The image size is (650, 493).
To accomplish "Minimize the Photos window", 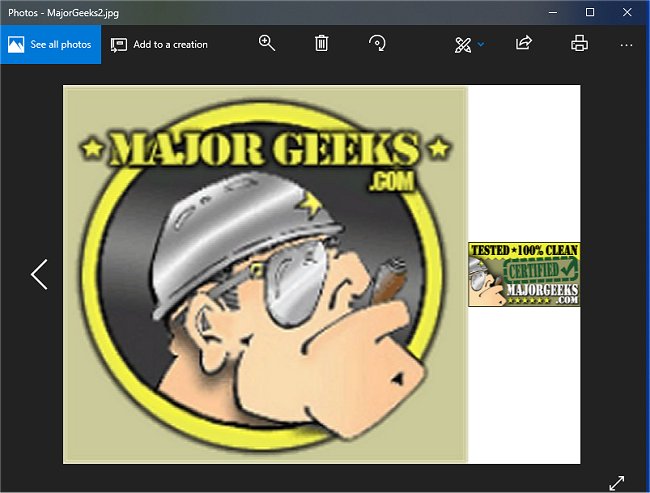I will click(x=553, y=12).
